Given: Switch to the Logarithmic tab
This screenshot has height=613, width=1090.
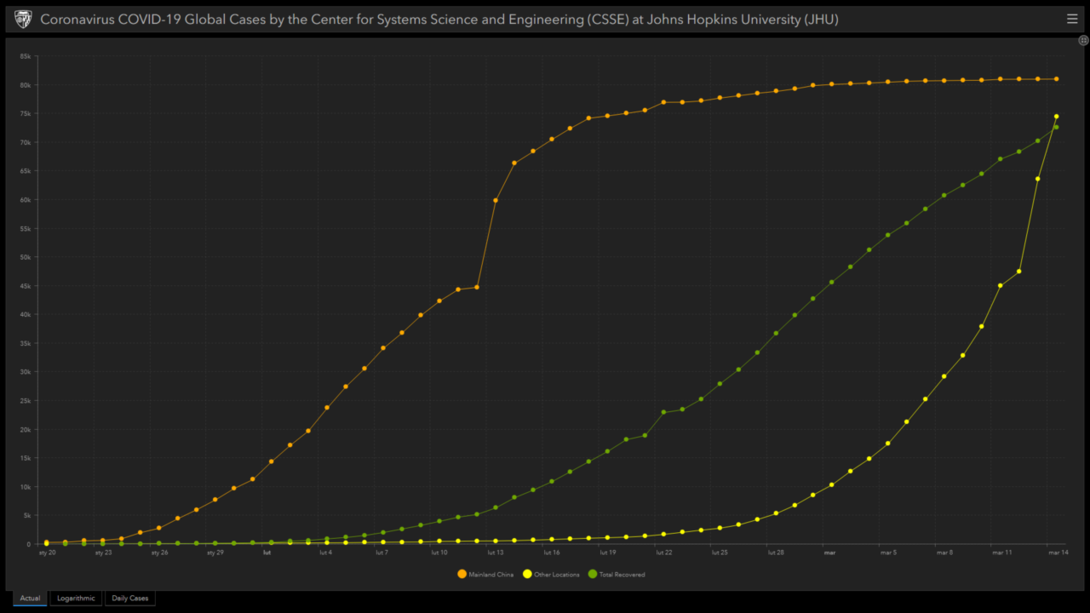Looking at the screenshot, I should 76,598.
